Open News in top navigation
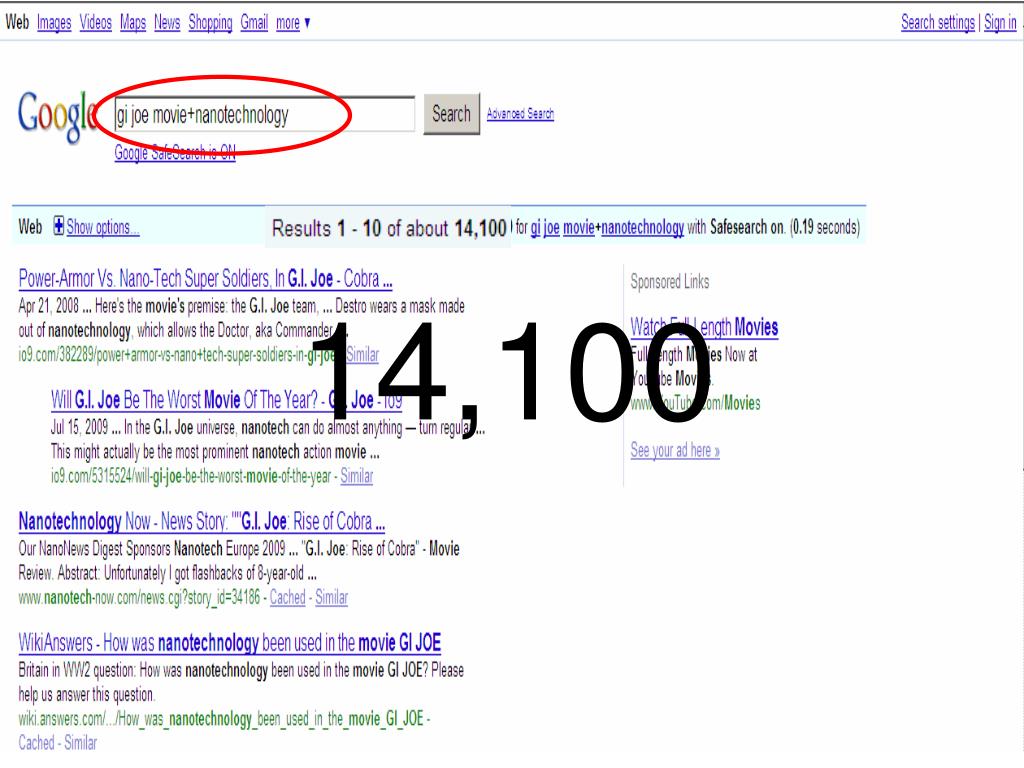Viewport: 1024px width, 768px height. [x=167, y=22]
